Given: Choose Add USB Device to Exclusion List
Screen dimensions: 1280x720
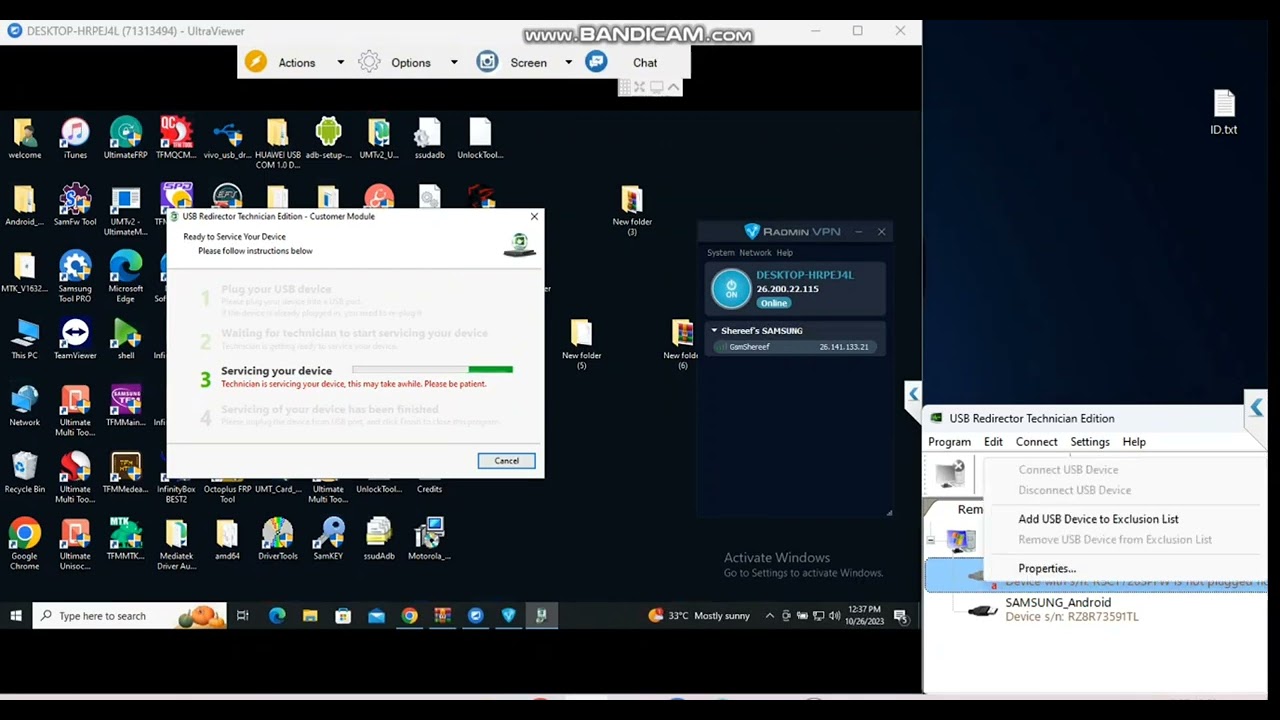Looking at the screenshot, I should click(x=1098, y=519).
